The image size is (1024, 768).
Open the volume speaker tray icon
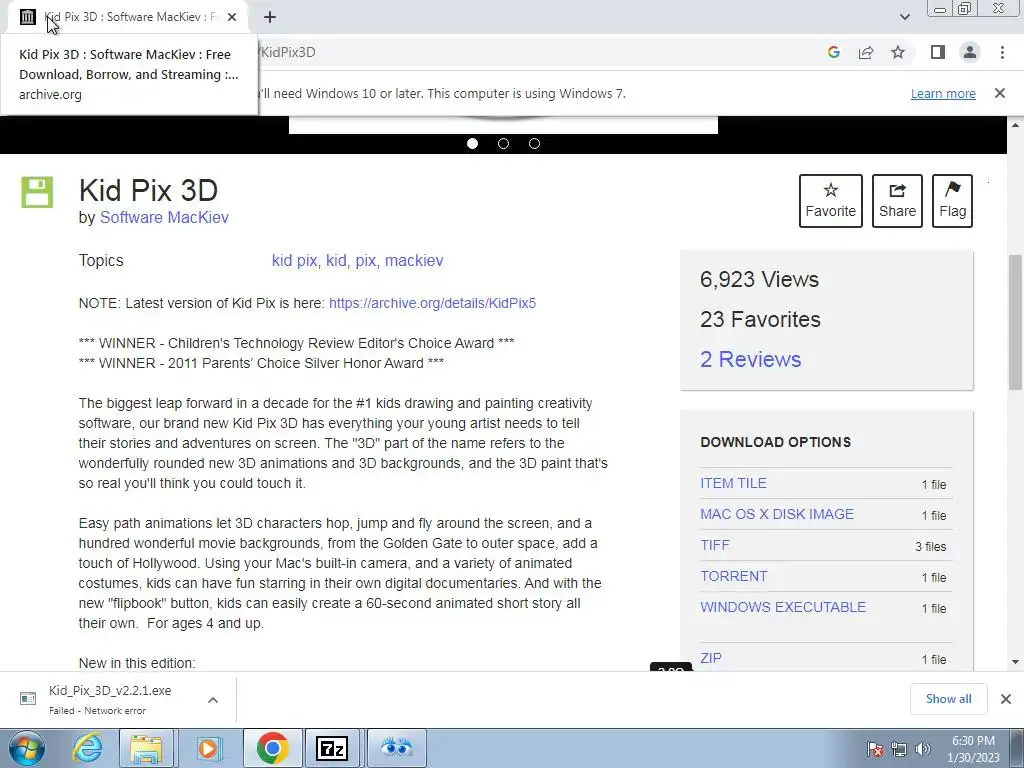tap(923, 749)
